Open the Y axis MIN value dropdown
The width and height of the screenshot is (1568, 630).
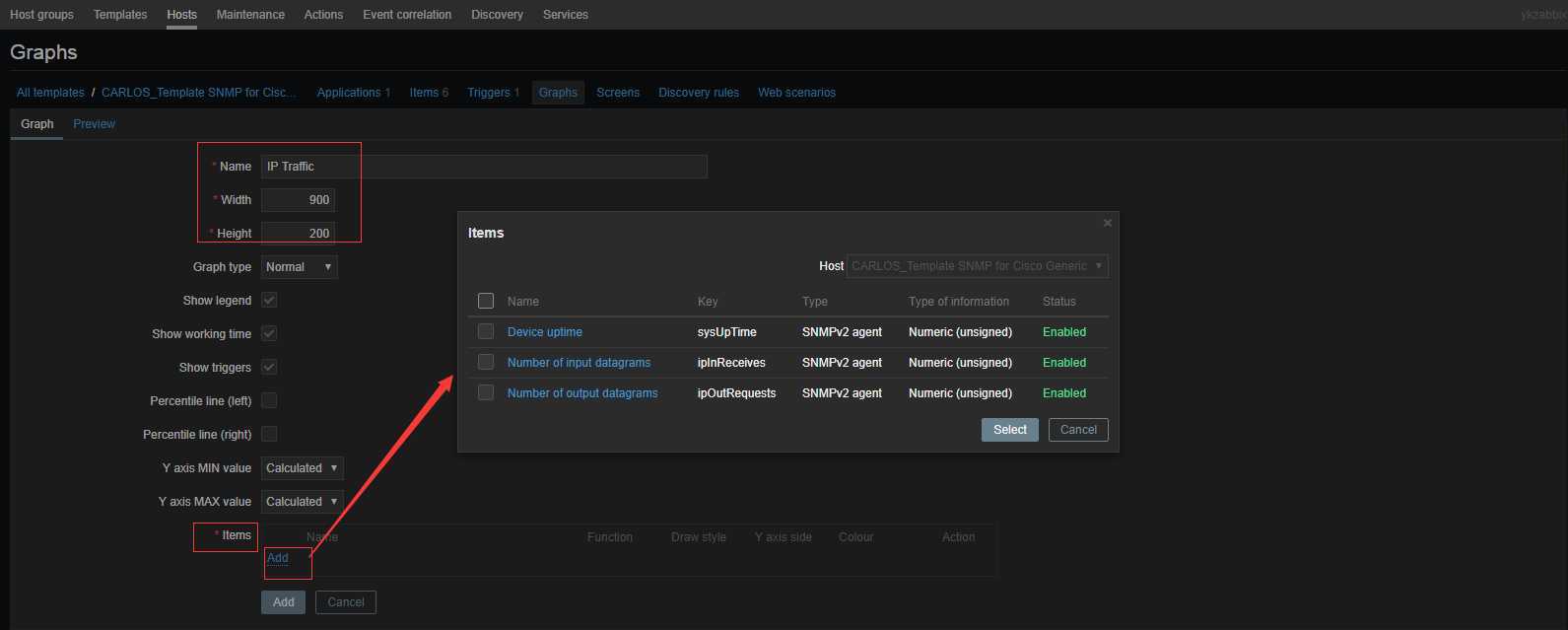coord(303,467)
